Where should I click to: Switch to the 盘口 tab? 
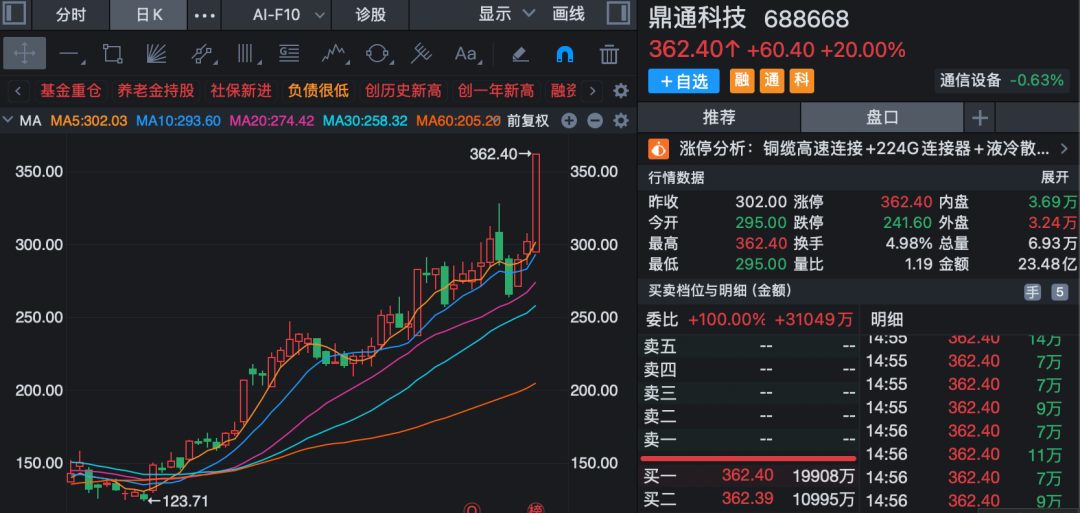coord(882,117)
